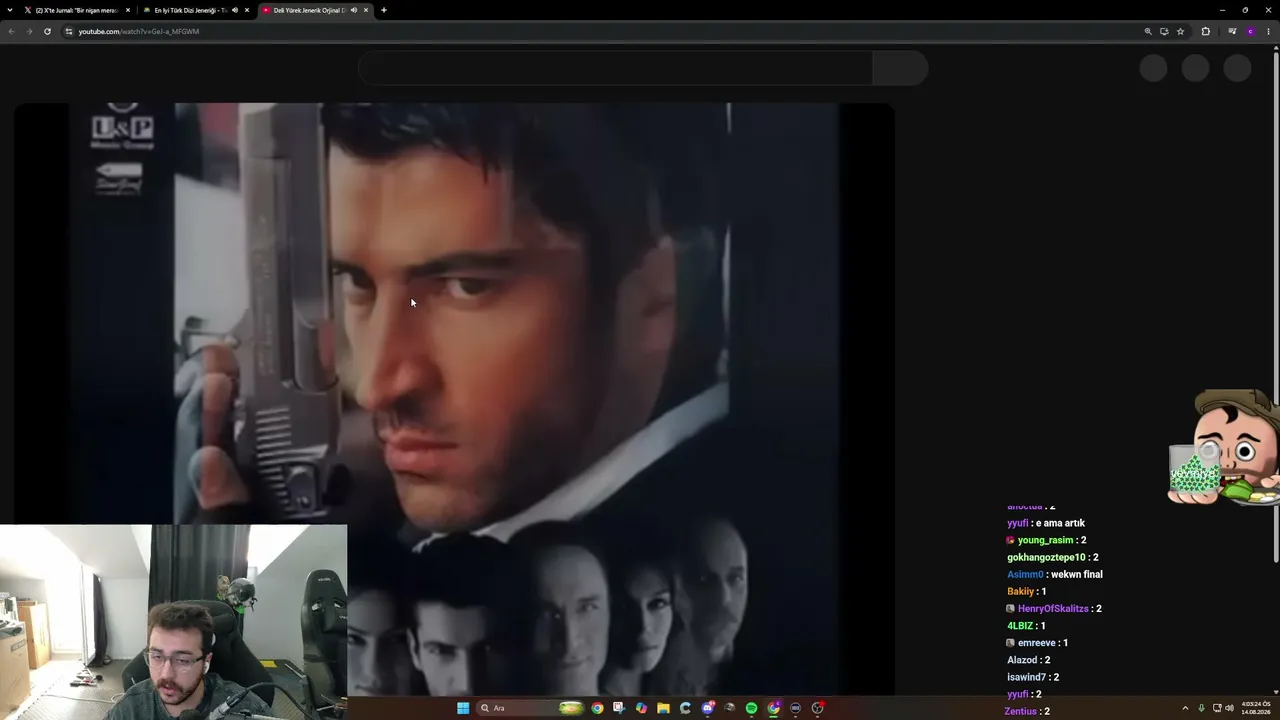Open the taskbar volume control
1280x720 pixels.
pyautogui.click(x=1229, y=708)
